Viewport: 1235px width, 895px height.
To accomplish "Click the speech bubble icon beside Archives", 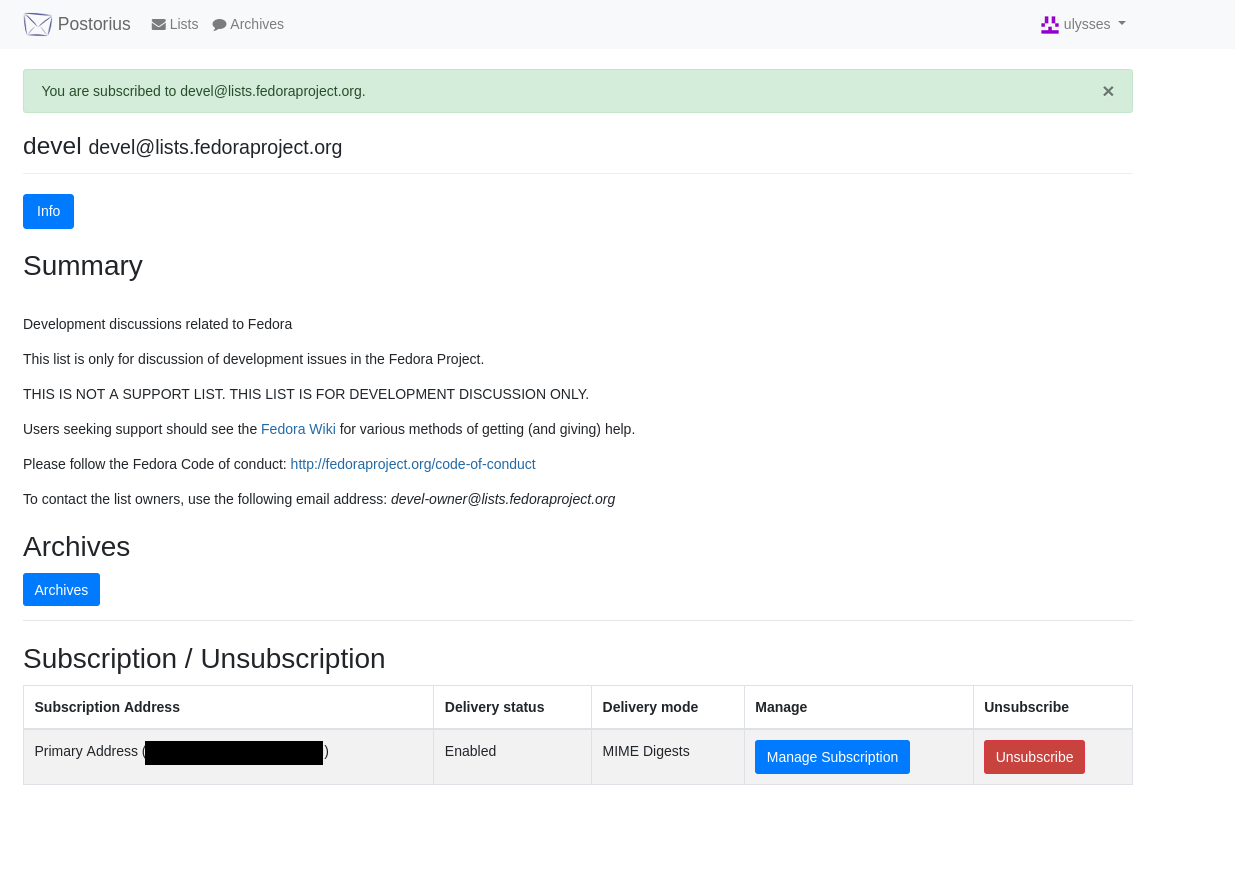I will tap(220, 24).
